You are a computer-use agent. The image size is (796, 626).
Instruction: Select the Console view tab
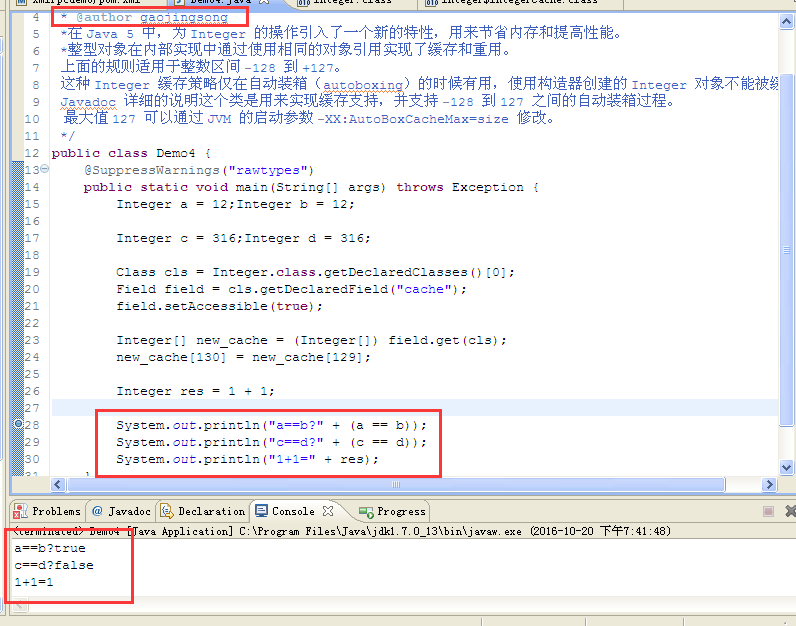click(293, 511)
